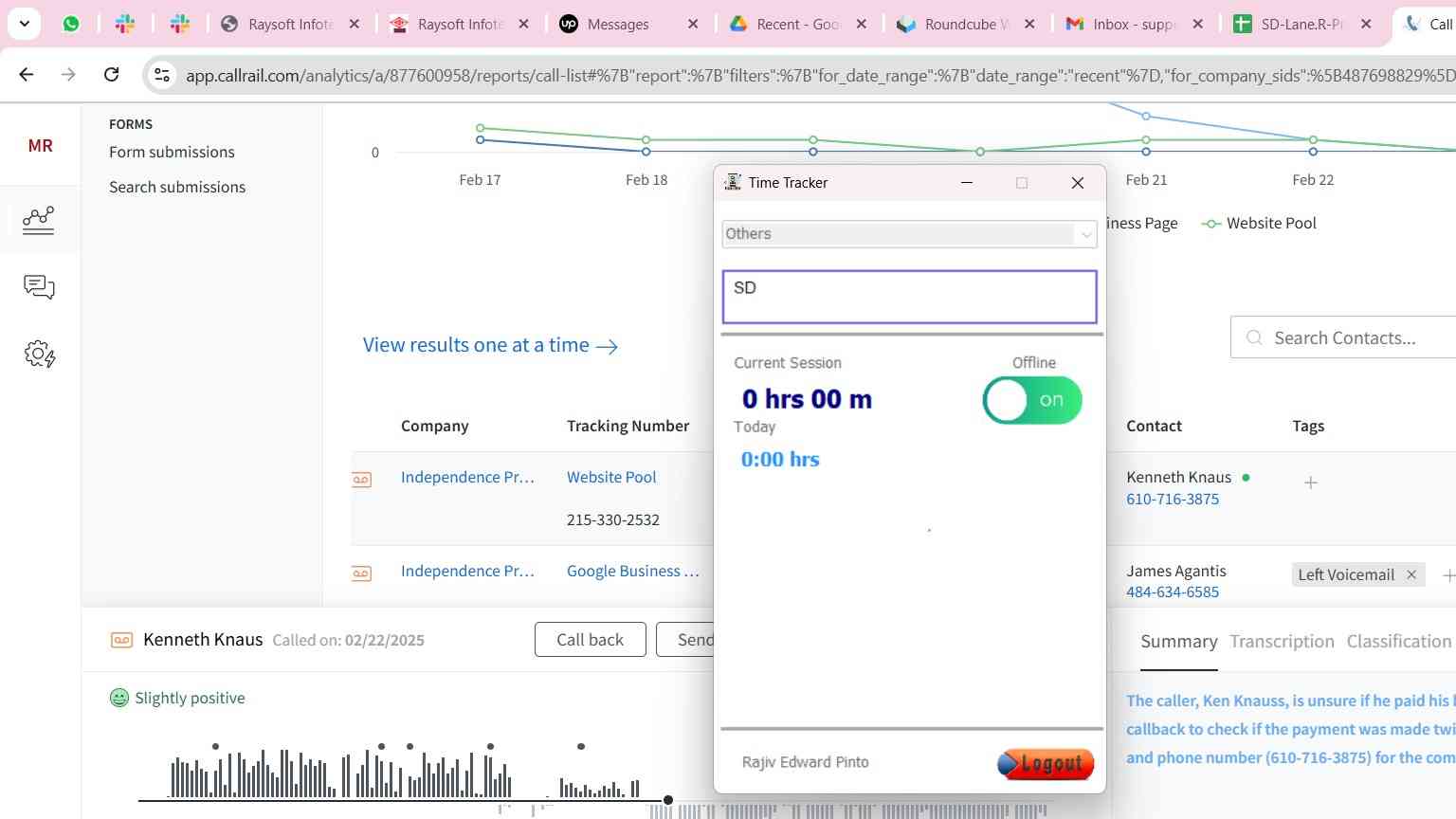Switch to the SD-Lane.R spreadsheet tab
The width and height of the screenshot is (1456, 819).
coord(1301,24)
